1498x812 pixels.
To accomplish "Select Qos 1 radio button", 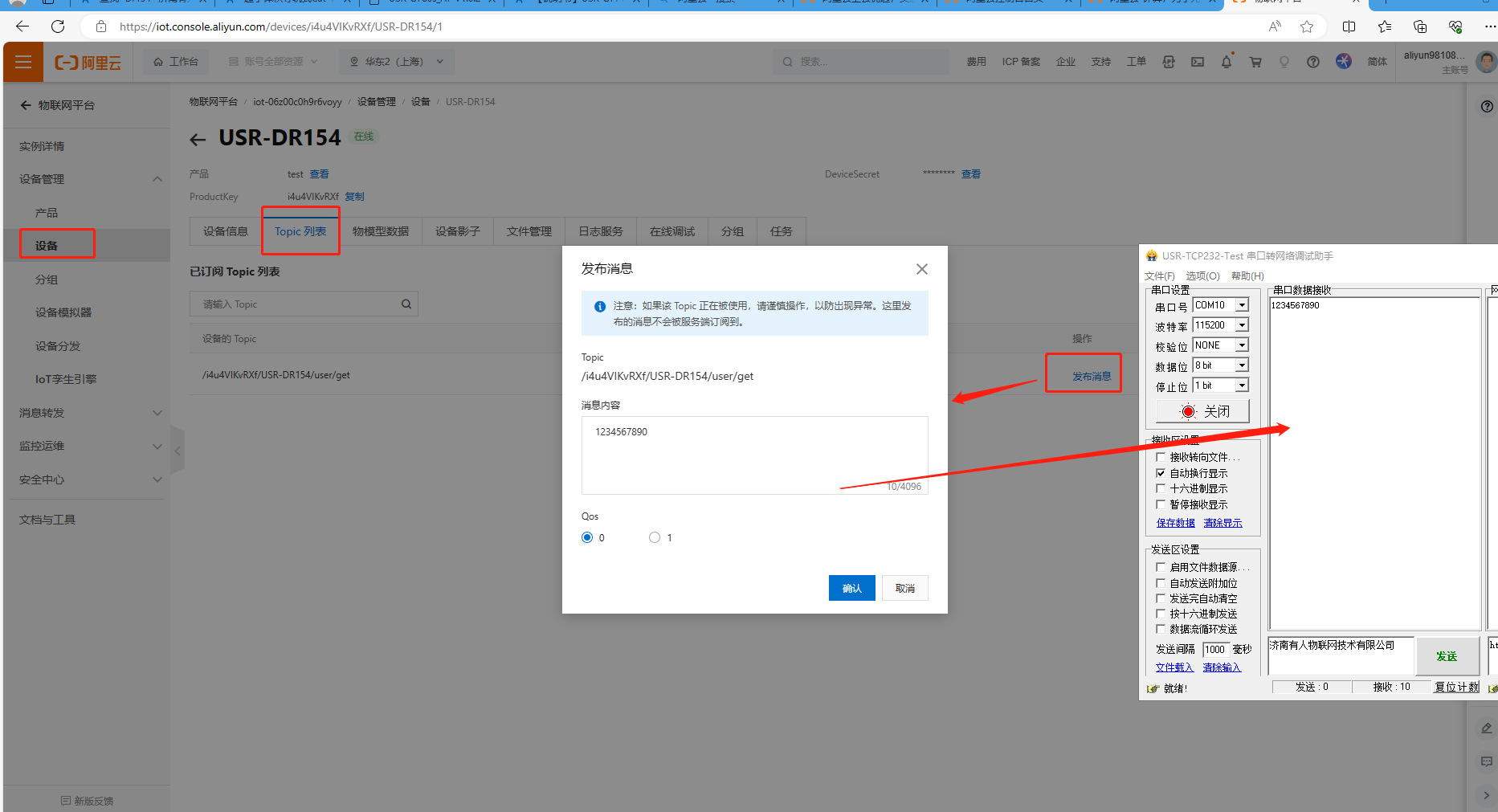I will pyautogui.click(x=655, y=537).
